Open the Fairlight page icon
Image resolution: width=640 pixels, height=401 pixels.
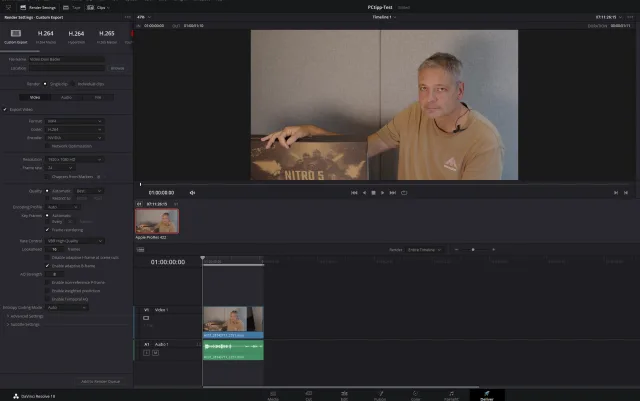pyautogui.click(x=451, y=394)
